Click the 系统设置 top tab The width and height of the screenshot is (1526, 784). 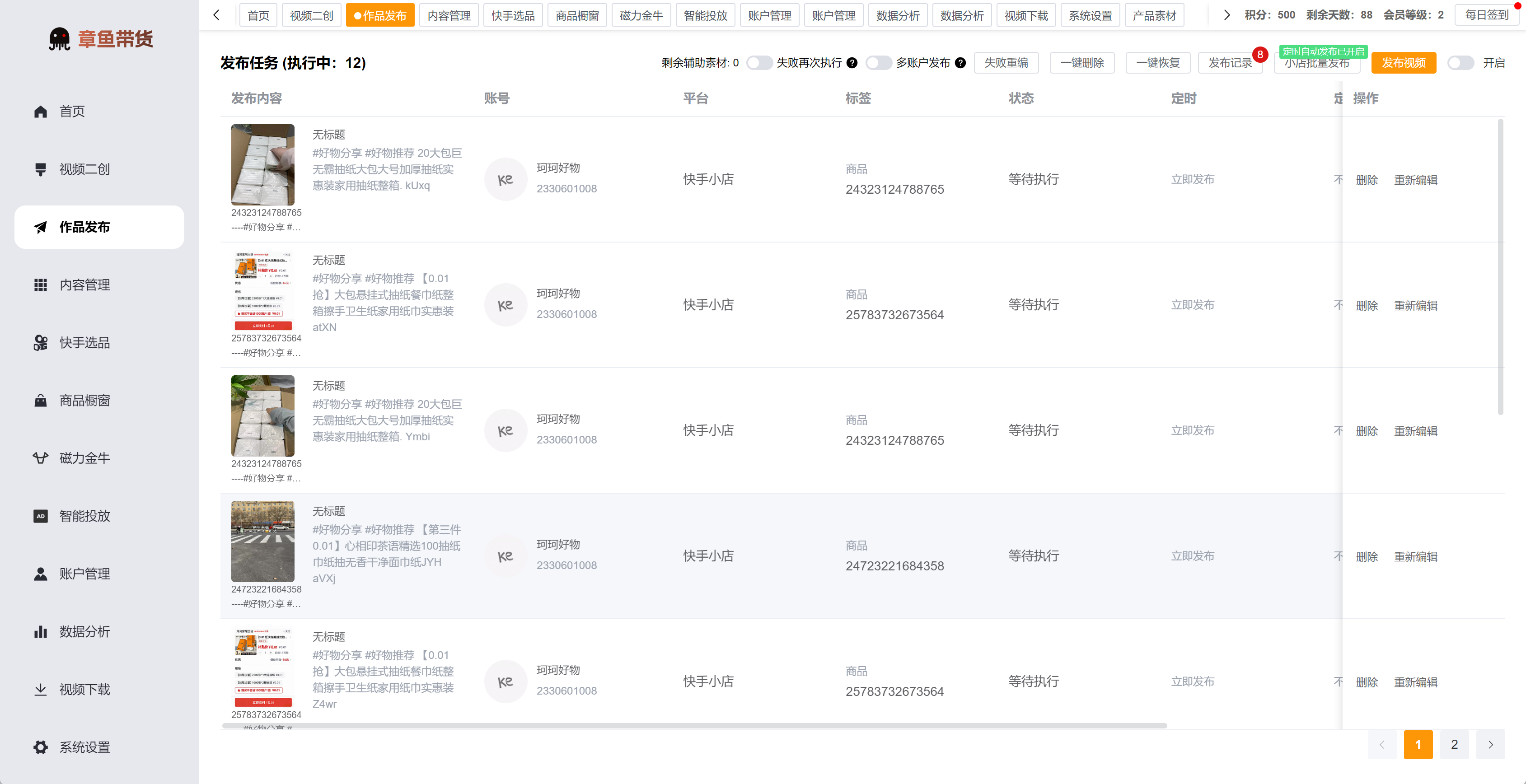(1090, 15)
